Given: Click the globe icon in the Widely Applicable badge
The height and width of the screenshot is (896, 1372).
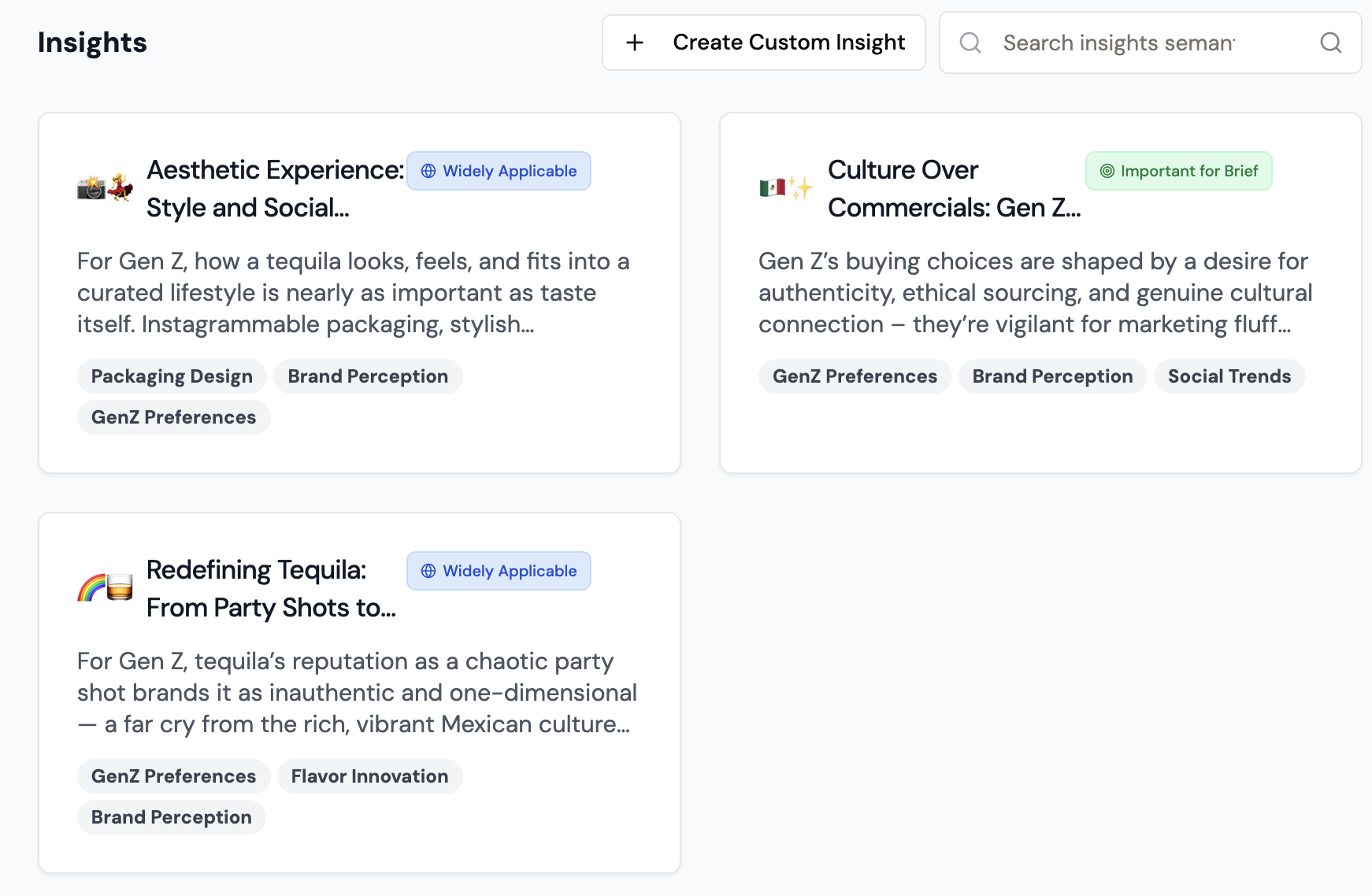Looking at the screenshot, I should click(428, 170).
